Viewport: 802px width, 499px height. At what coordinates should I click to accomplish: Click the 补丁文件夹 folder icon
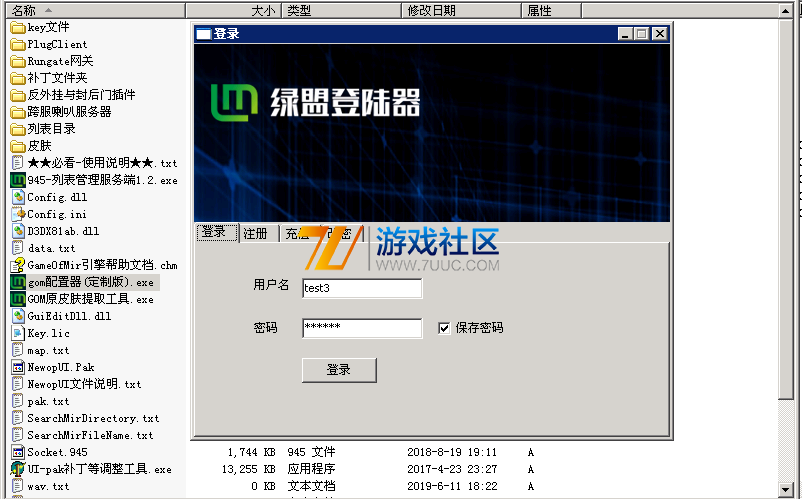[18, 78]
